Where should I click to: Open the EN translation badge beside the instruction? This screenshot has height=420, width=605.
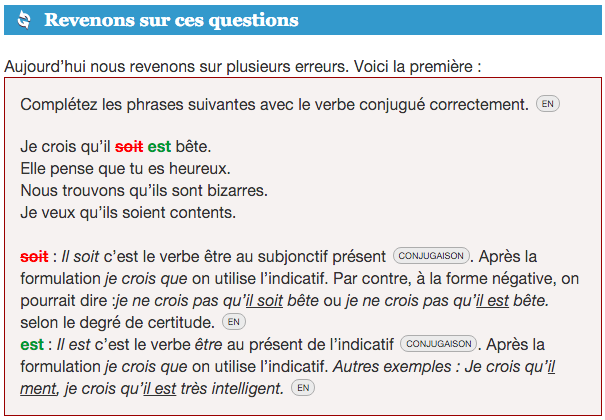(548, 104)
